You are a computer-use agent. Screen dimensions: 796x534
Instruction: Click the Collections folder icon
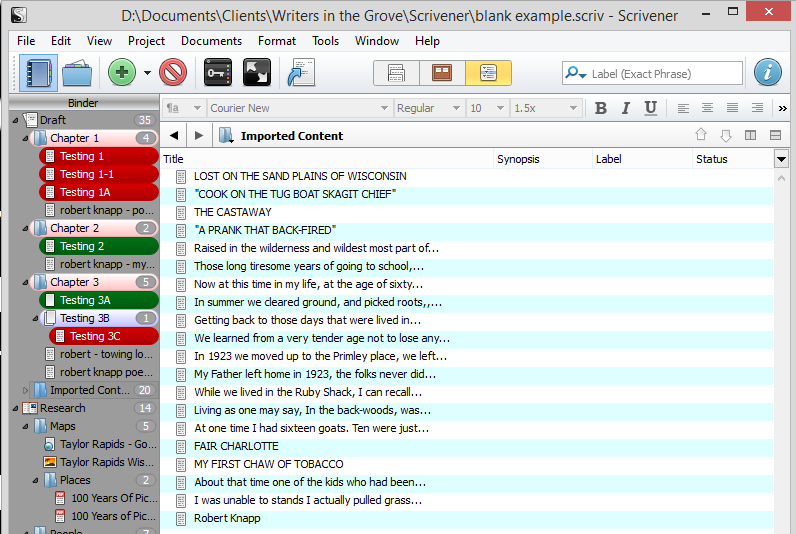77,73
